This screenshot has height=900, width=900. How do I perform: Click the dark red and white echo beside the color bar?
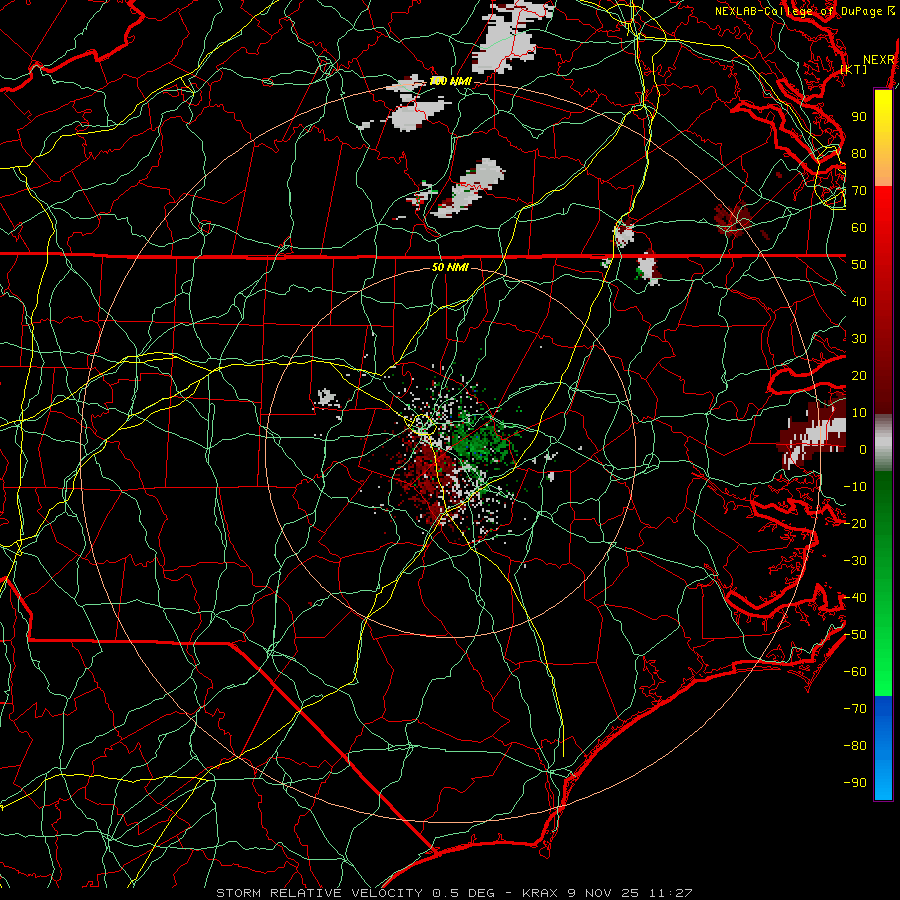coord(812,433)
